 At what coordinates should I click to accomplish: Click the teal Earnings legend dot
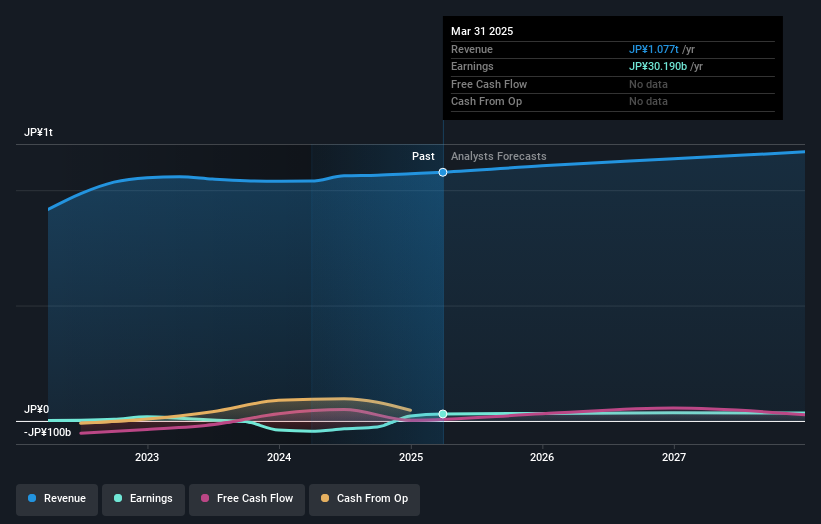click(x=118, y=498)
